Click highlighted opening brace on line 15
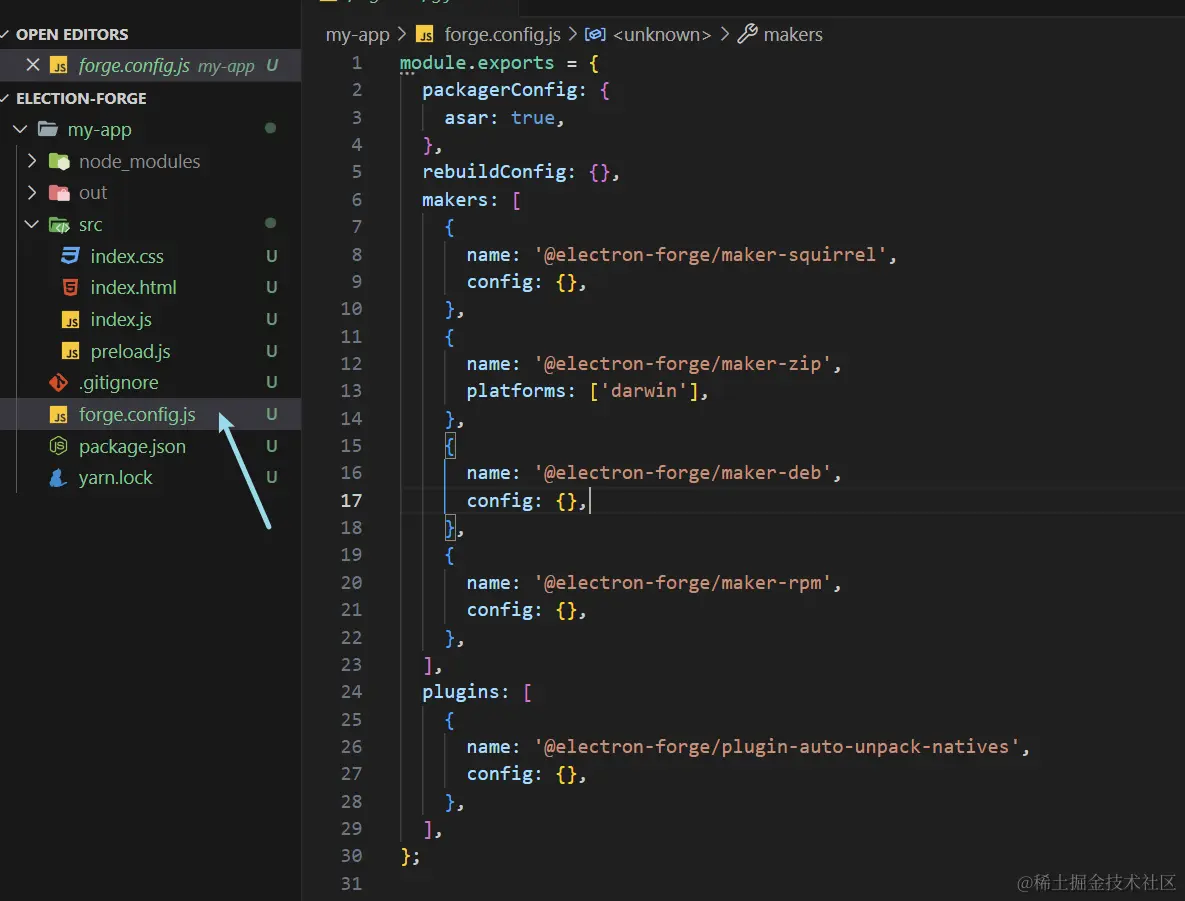 (x=450, y=446)
